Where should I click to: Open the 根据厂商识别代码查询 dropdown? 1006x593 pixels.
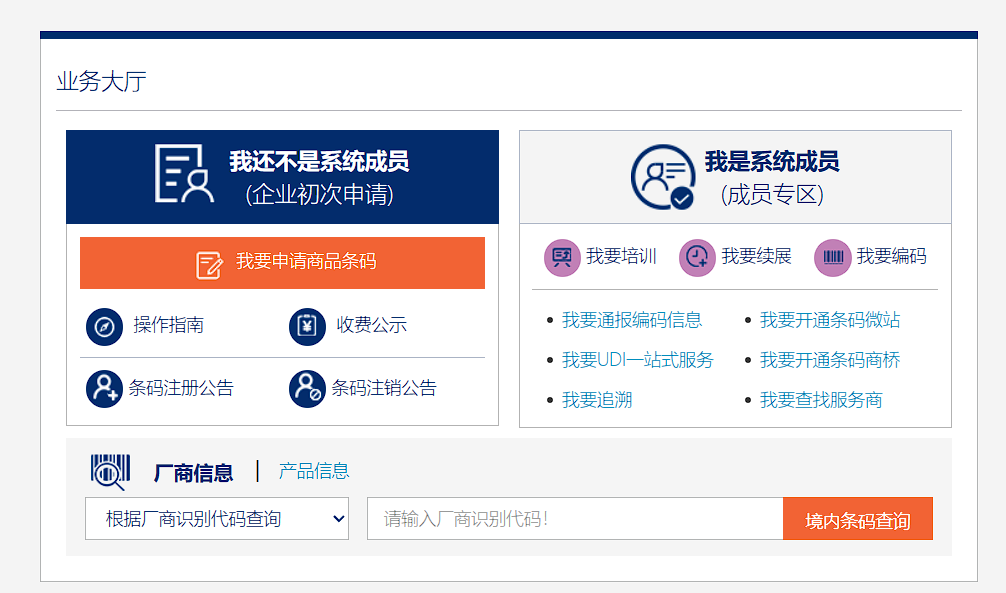216,518
